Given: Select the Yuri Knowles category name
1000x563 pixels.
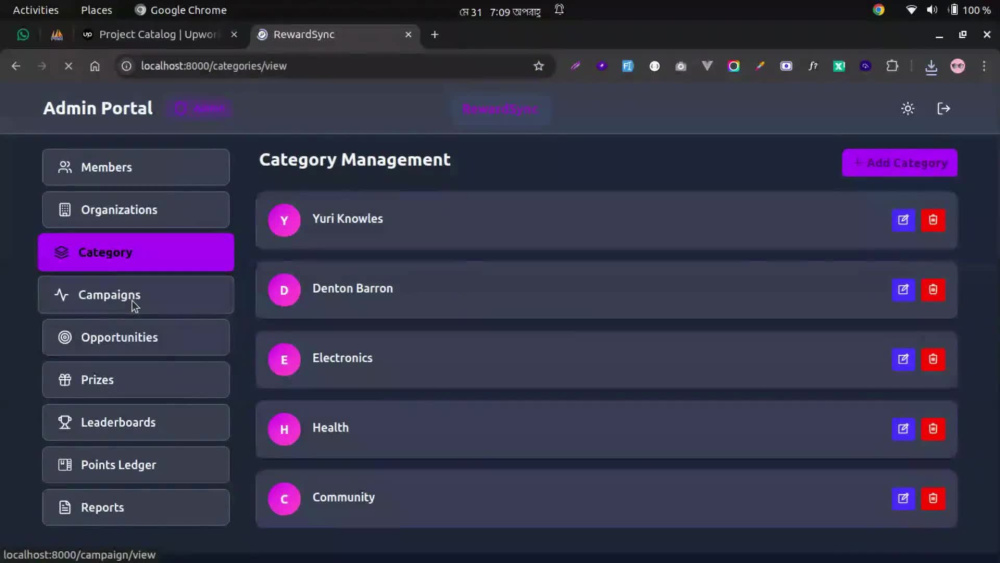Looking at the screenshot, I should pos(348,218).
